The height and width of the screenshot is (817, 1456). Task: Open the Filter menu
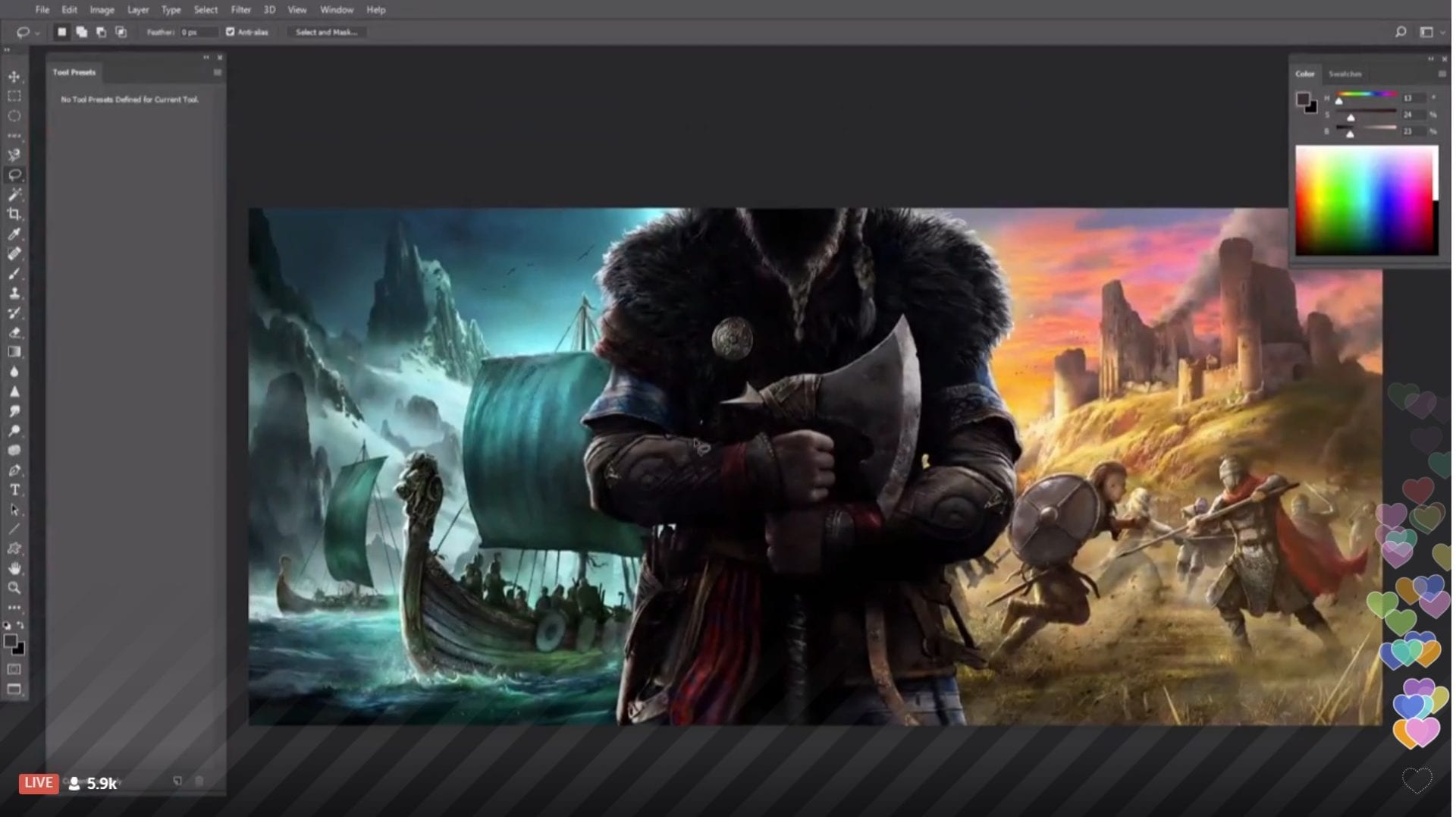click(x=240, y=10)
